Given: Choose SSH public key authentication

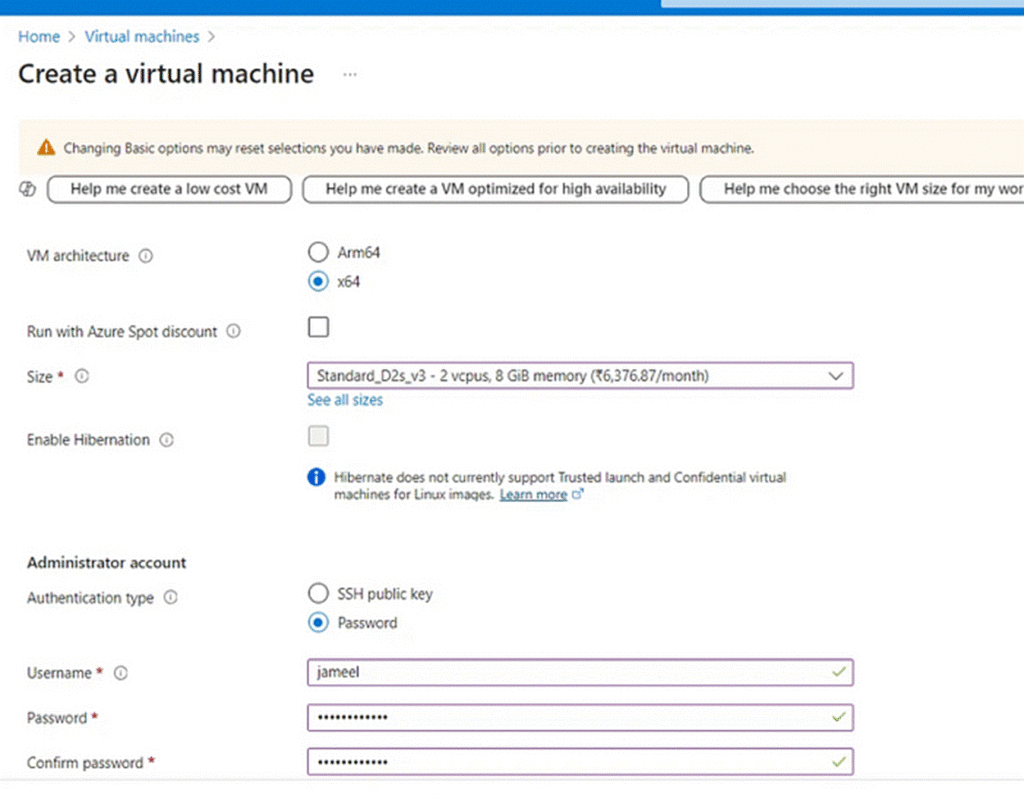Looking at the screenshot, I should point(318,593).
